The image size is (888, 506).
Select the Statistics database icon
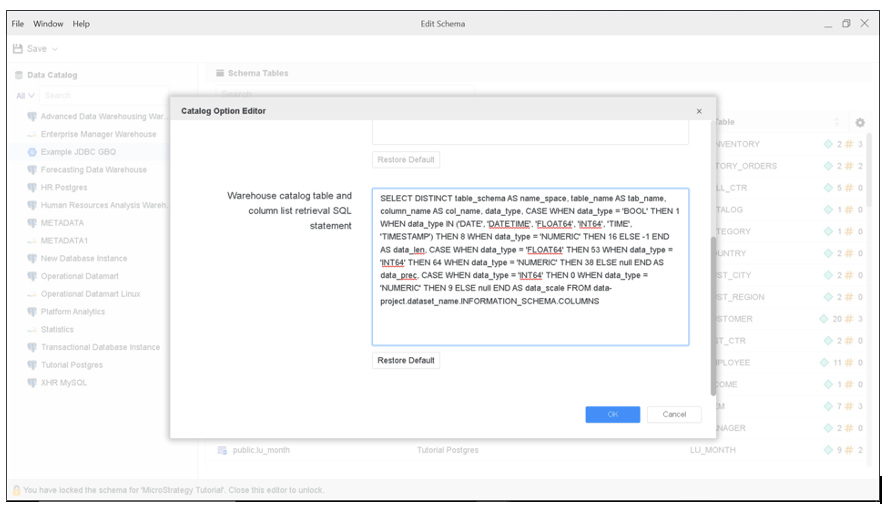click(32, 329)
